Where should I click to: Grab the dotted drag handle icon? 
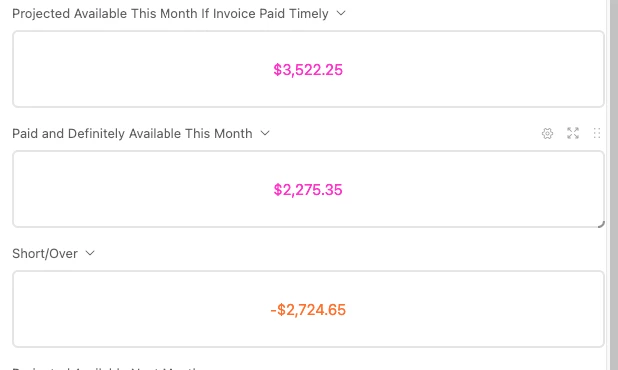(597, 134)
